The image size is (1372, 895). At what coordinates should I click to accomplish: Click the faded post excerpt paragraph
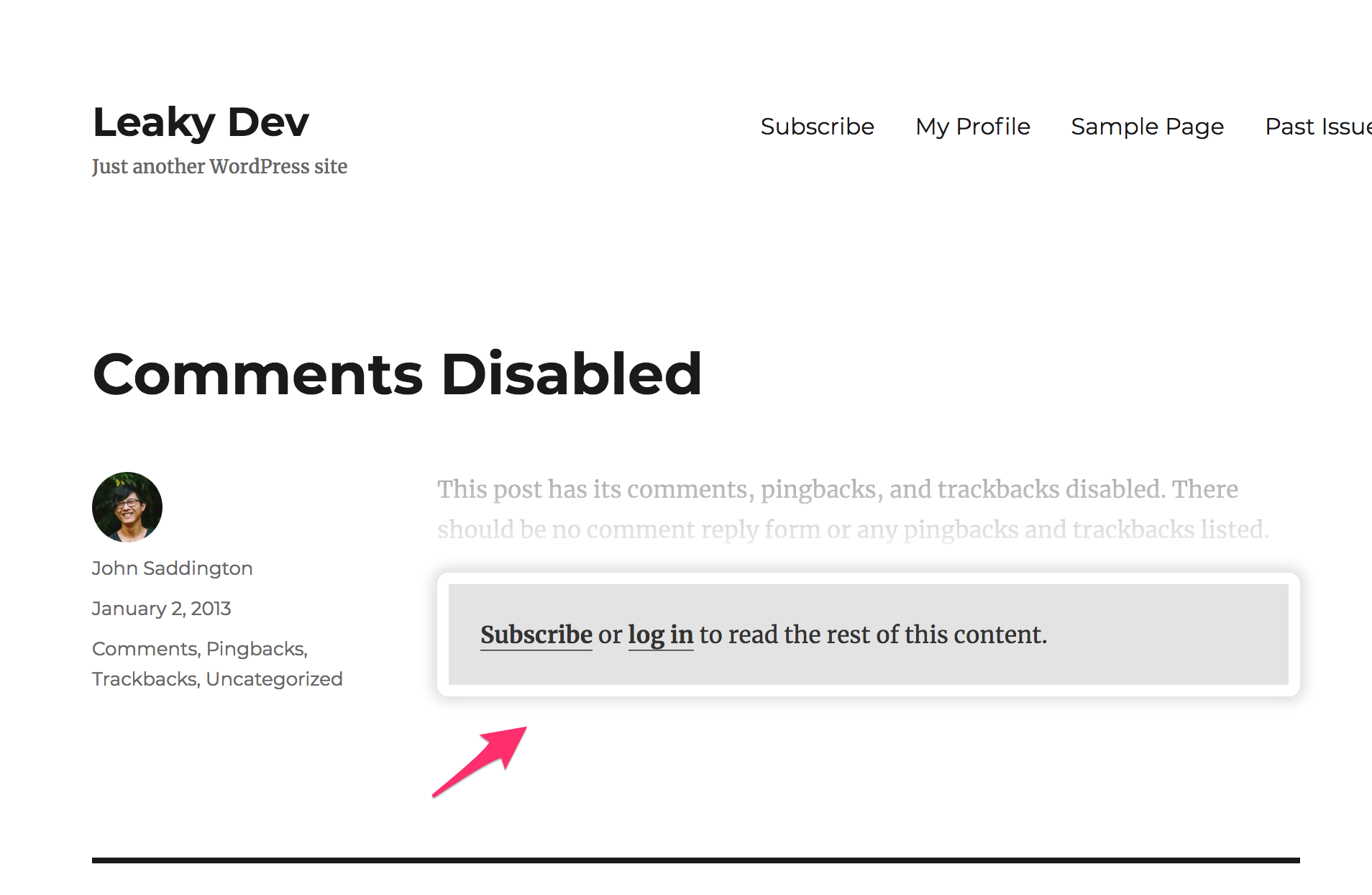[852, 509]
